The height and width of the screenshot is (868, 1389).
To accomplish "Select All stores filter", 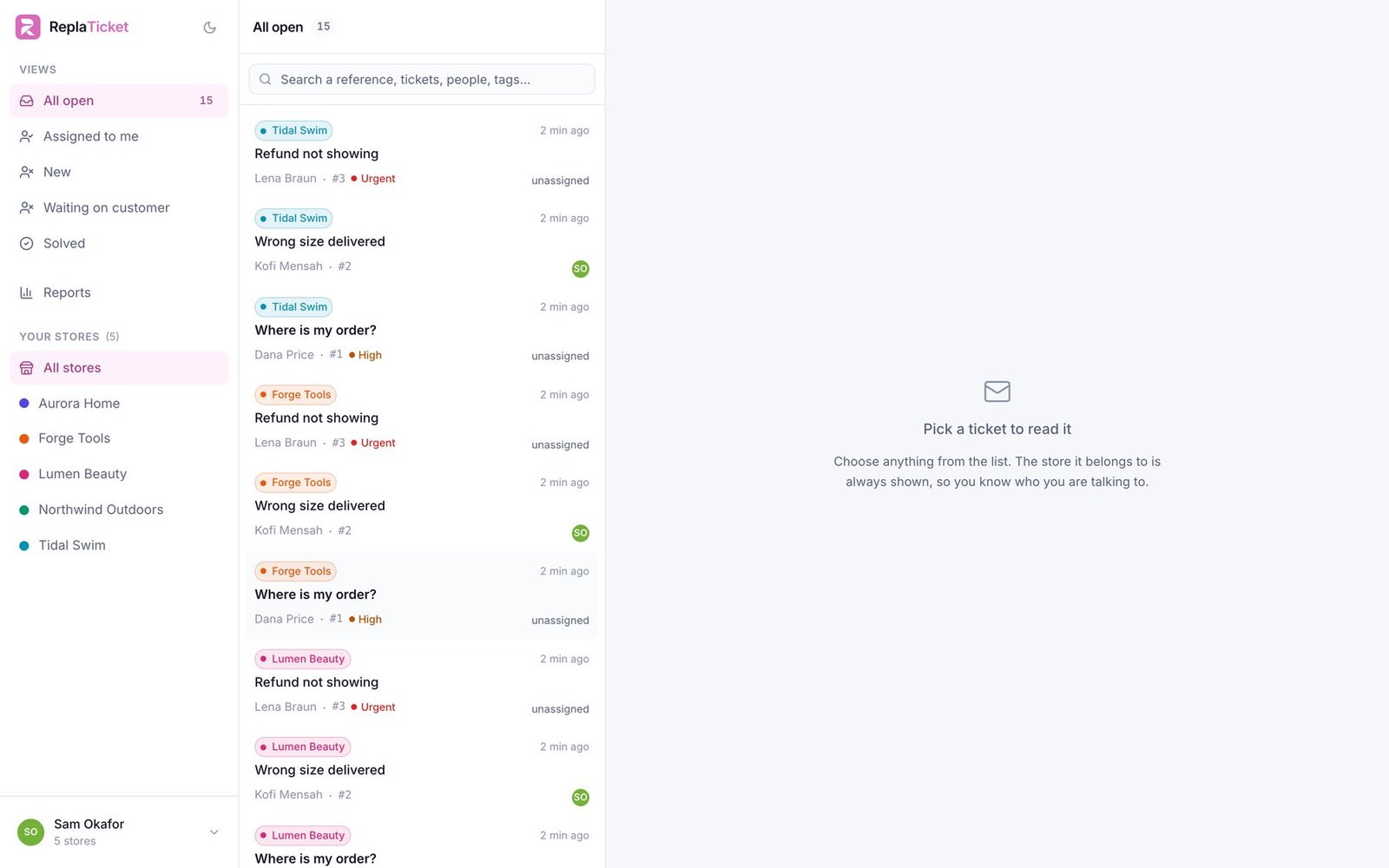I will (x=119, y=368).
